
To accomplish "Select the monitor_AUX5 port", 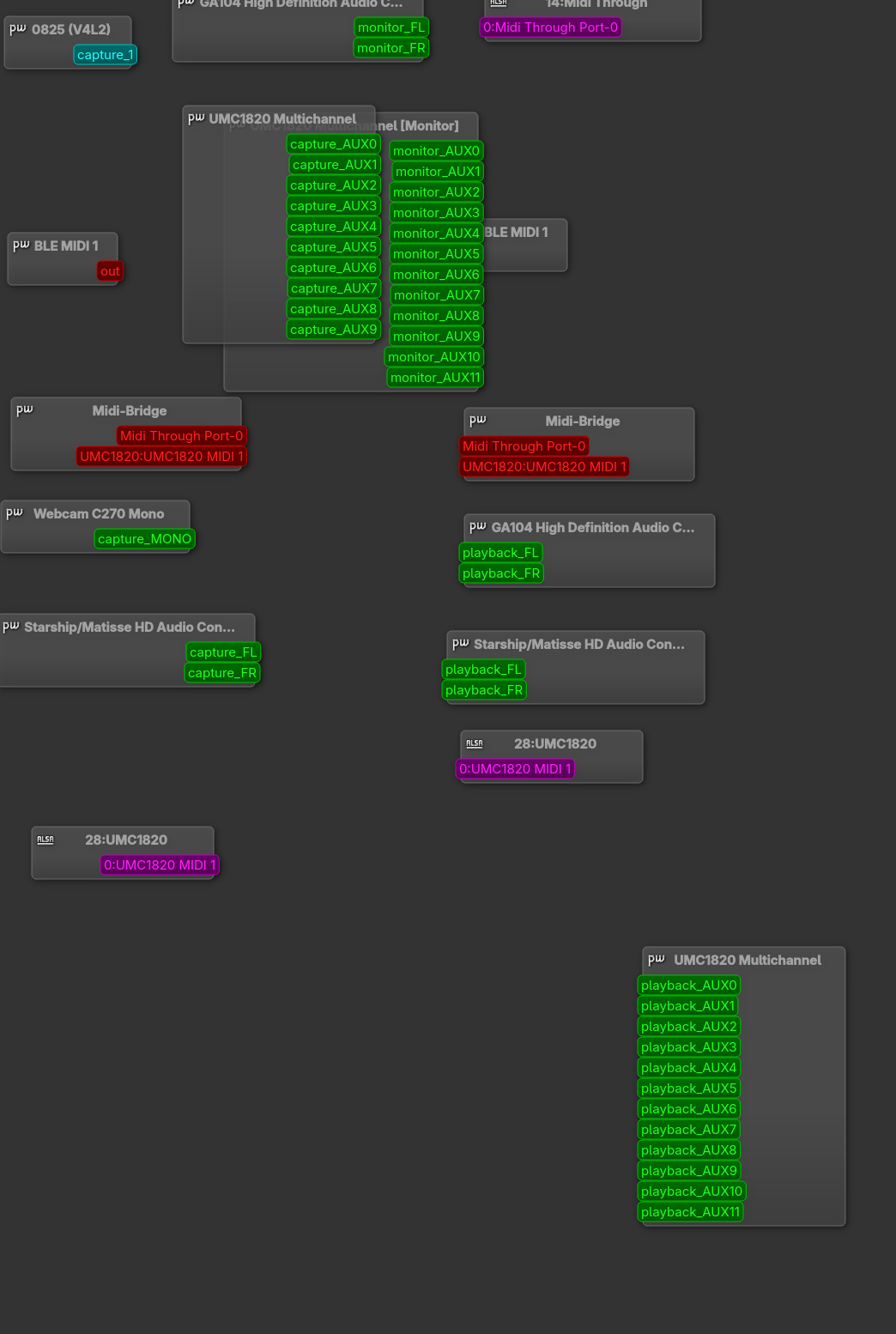I will [436, 254].
